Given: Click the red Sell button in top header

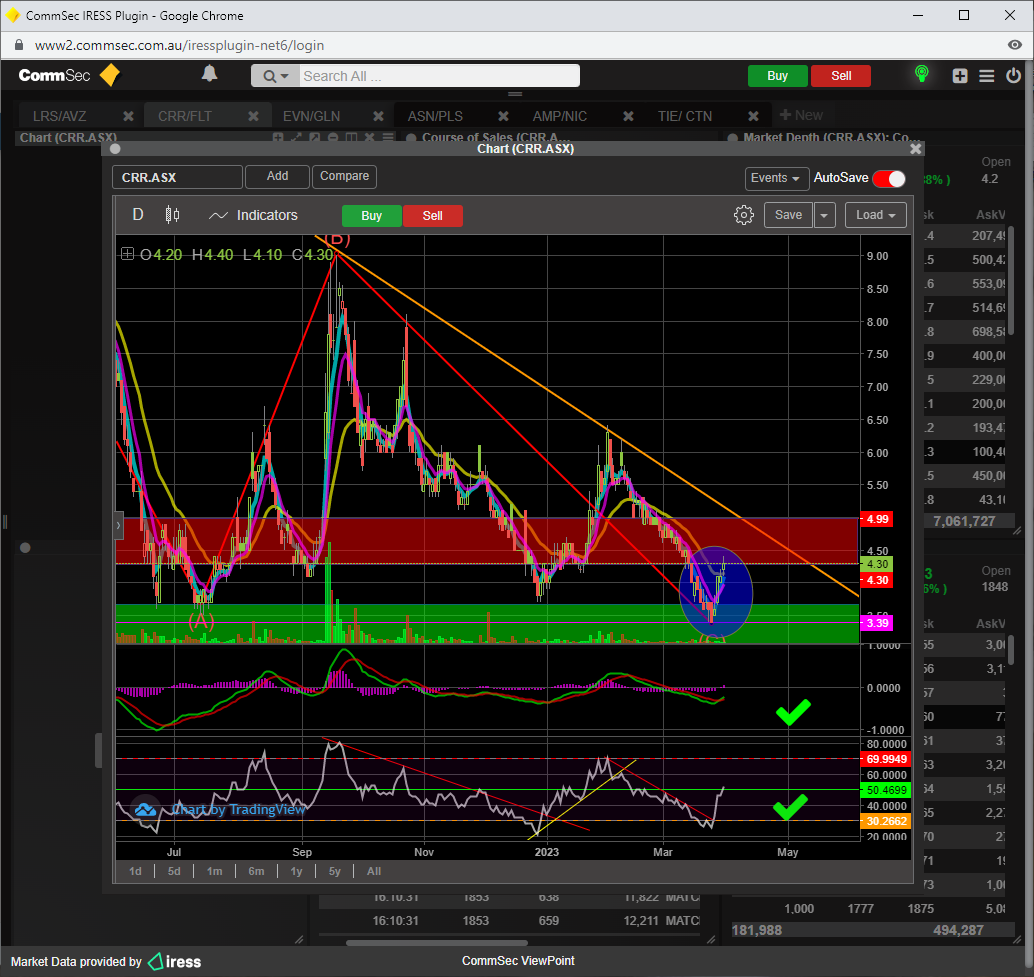Looking at the screenshot, I should (x=841, y=76).
